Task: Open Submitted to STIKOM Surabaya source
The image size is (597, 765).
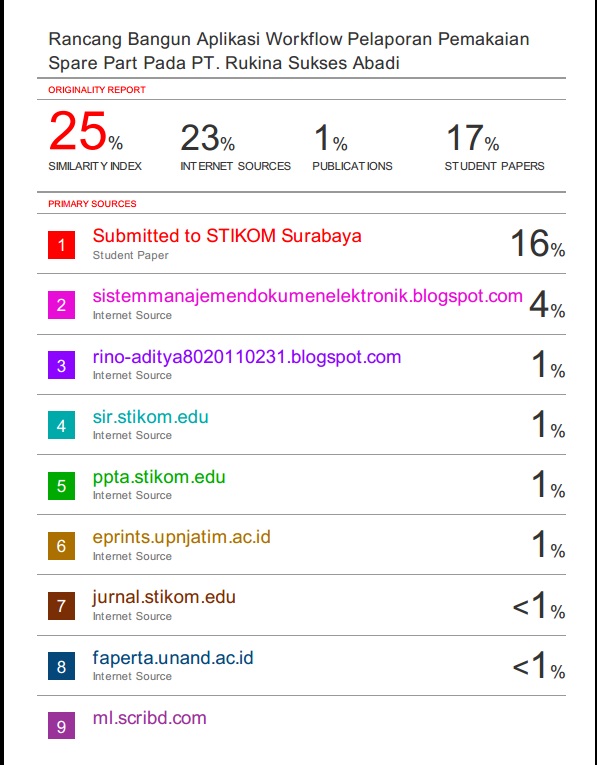Action: click(x=227, y=236)
